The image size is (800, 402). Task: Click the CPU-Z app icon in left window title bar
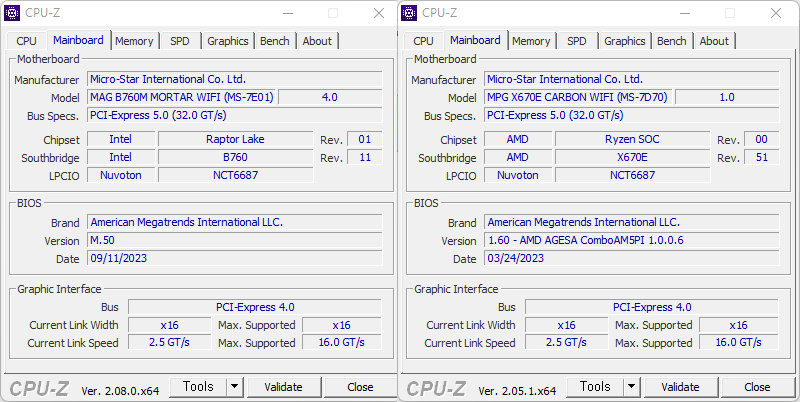point(12,13)
